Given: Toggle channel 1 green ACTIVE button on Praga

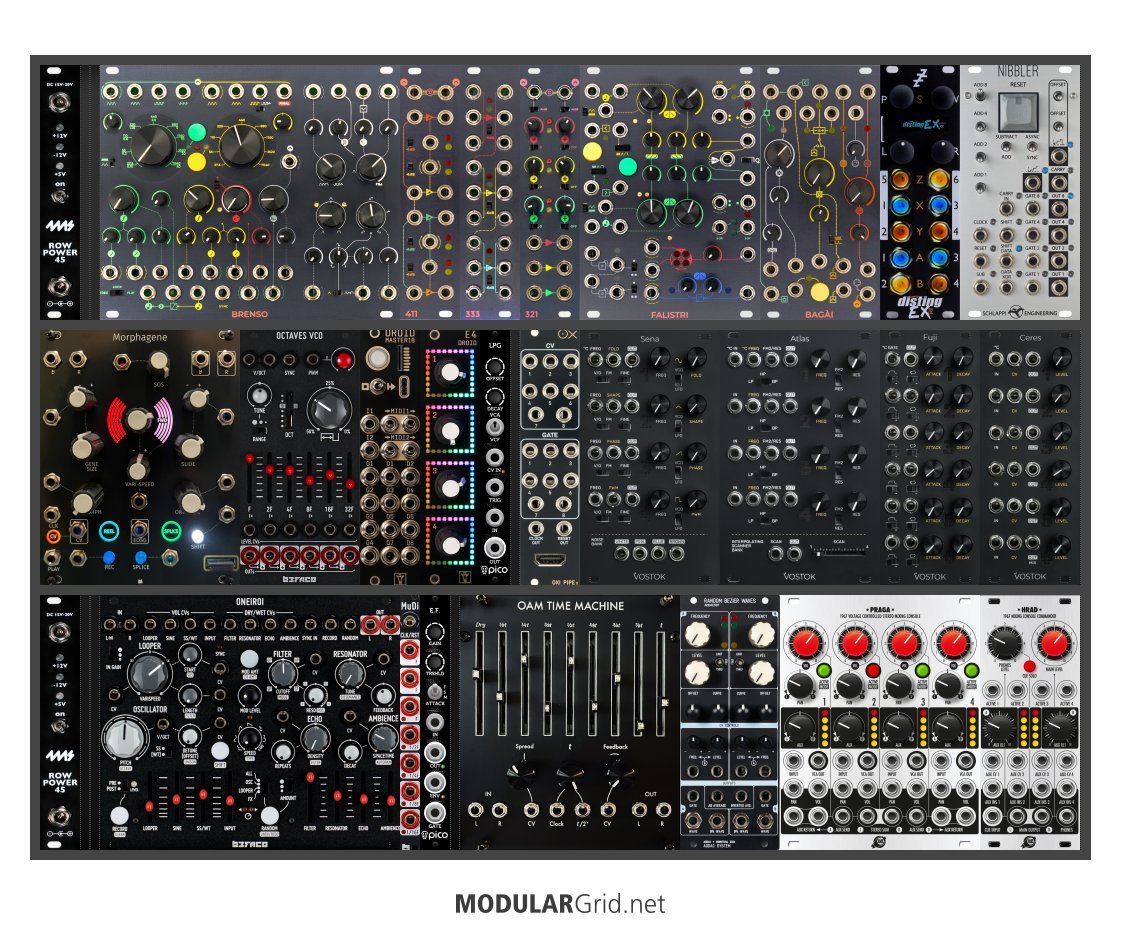Looking at the screenshot, I should (826, 671).
